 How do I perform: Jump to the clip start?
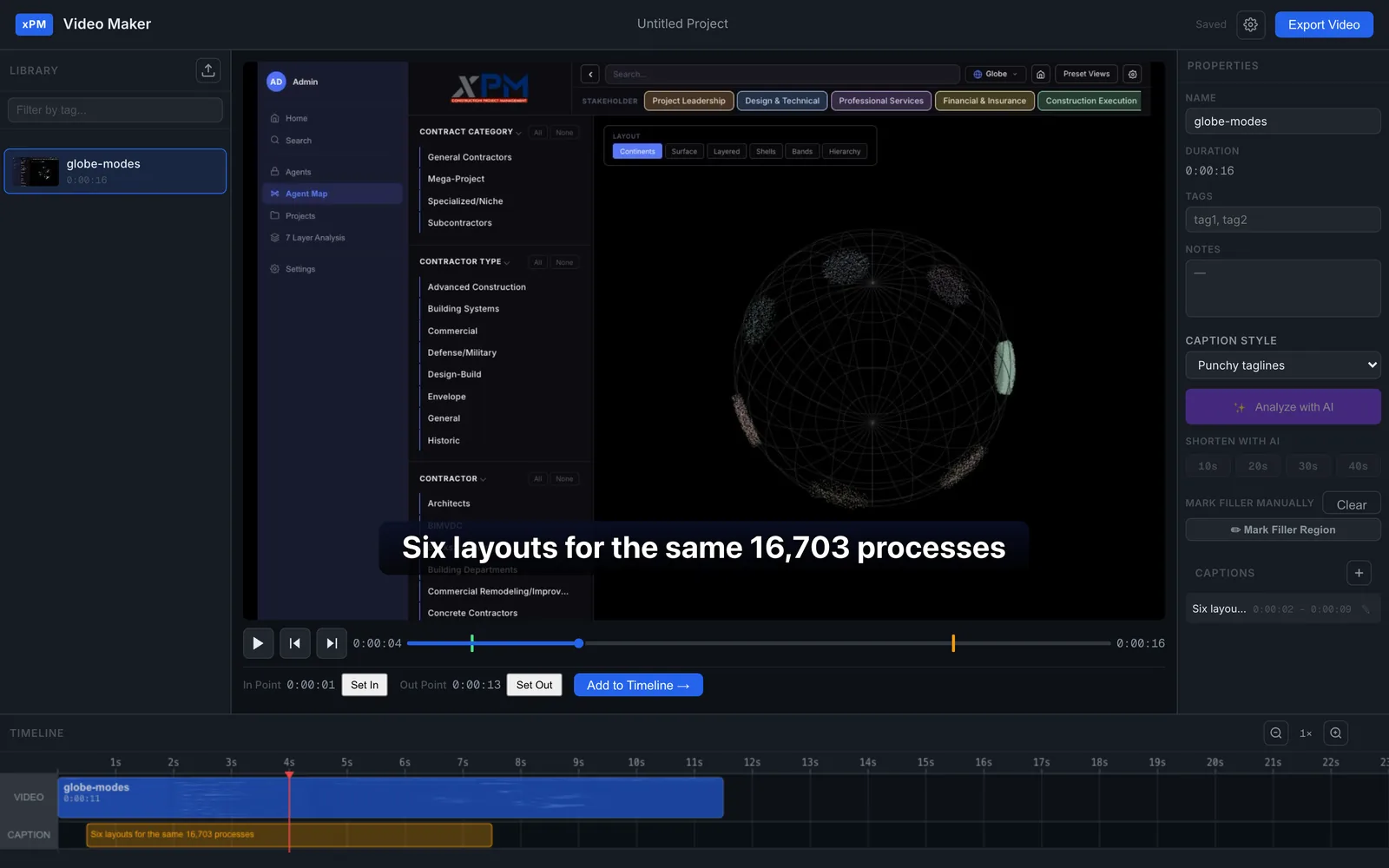pos(295,643)
